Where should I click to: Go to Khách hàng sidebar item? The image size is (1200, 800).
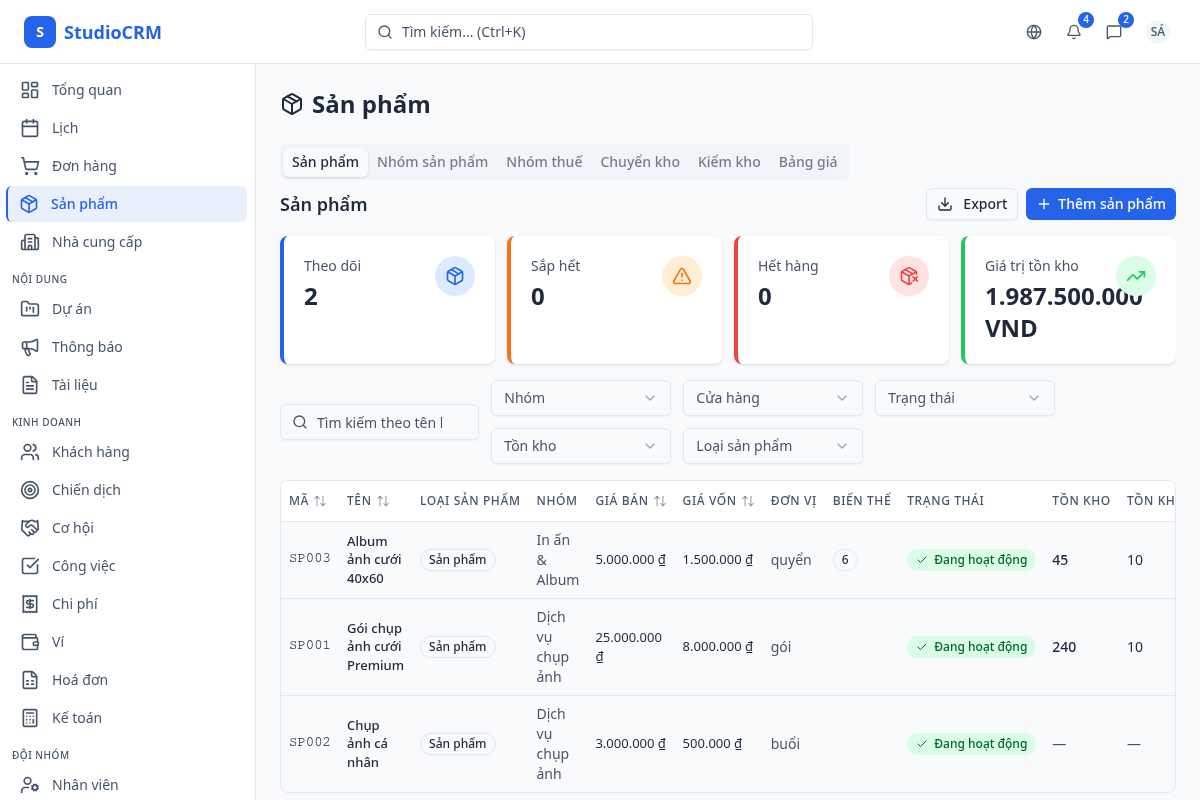coord(90,452)
